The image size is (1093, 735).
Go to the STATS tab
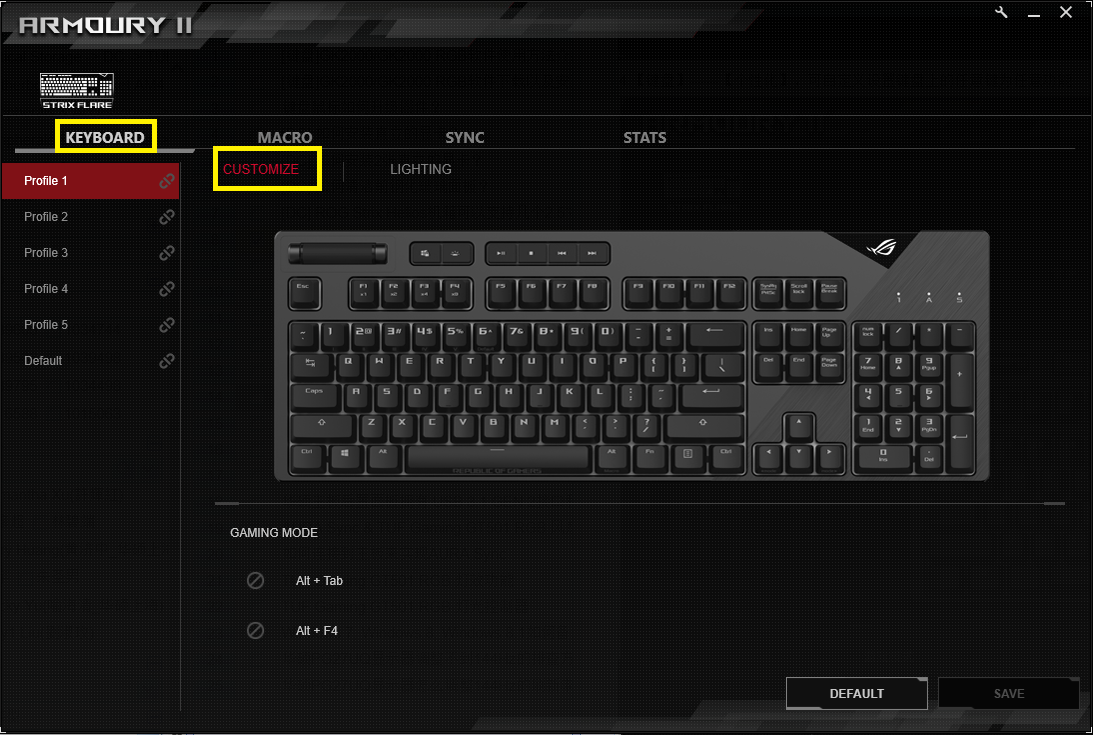click(x=645, y=137)
